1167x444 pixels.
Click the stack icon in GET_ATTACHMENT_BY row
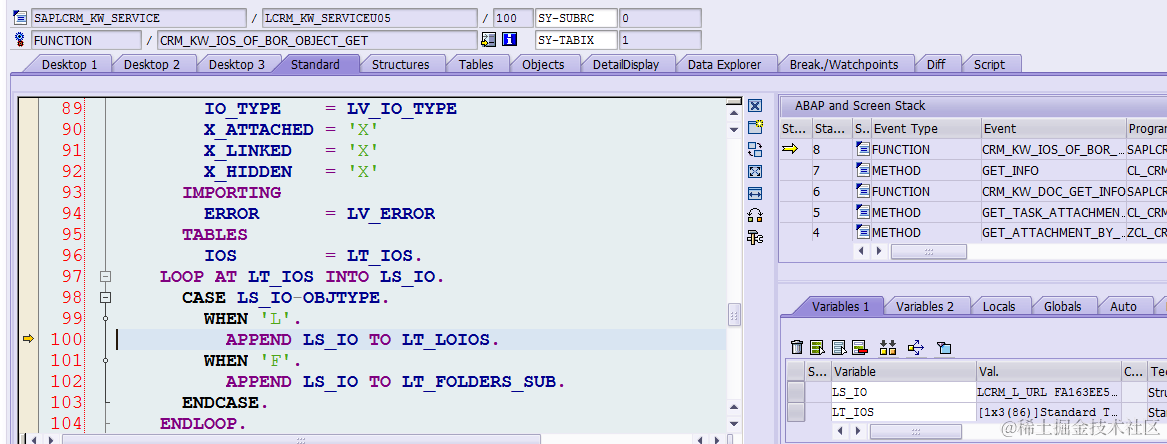tap(863, 233)
